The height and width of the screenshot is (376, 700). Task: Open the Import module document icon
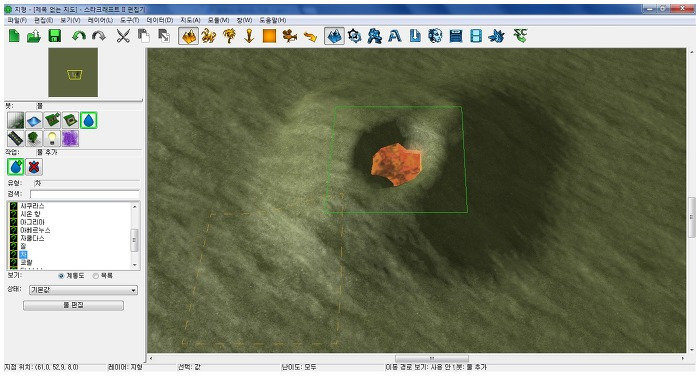[x=415, y=36]
